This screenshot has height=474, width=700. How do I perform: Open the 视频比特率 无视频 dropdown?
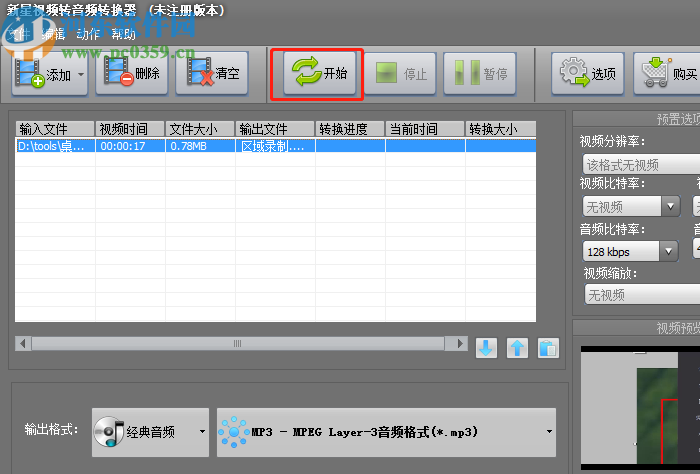coord(631,207)
